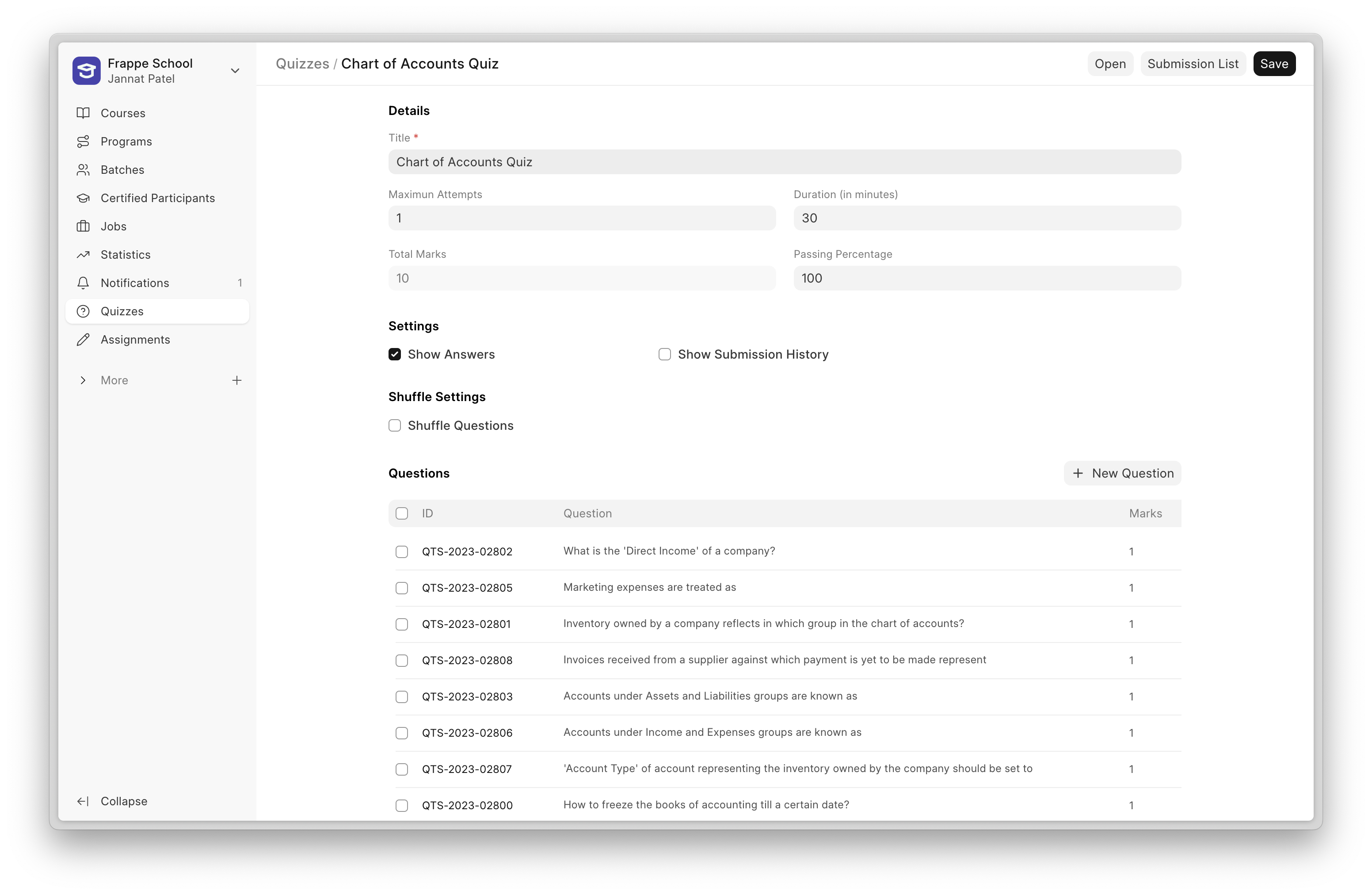Open Assignments in the sidebar

point(135,340)
